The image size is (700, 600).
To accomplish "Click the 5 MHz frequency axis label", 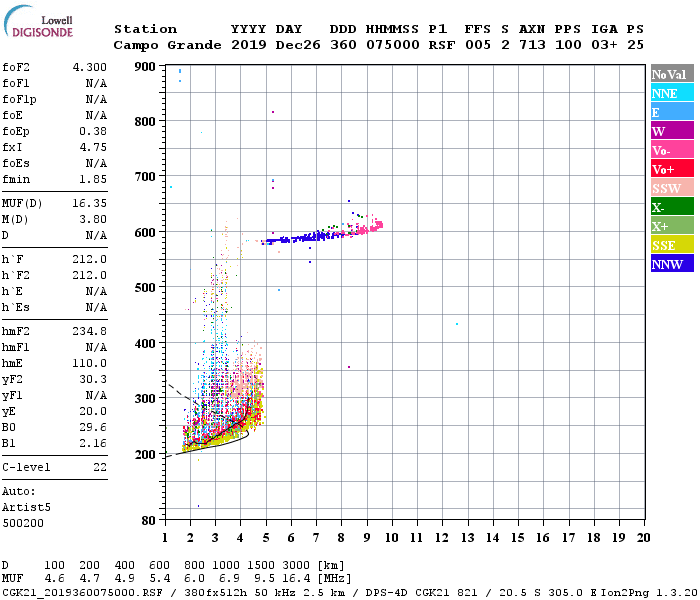I will [x=266, y=538].
